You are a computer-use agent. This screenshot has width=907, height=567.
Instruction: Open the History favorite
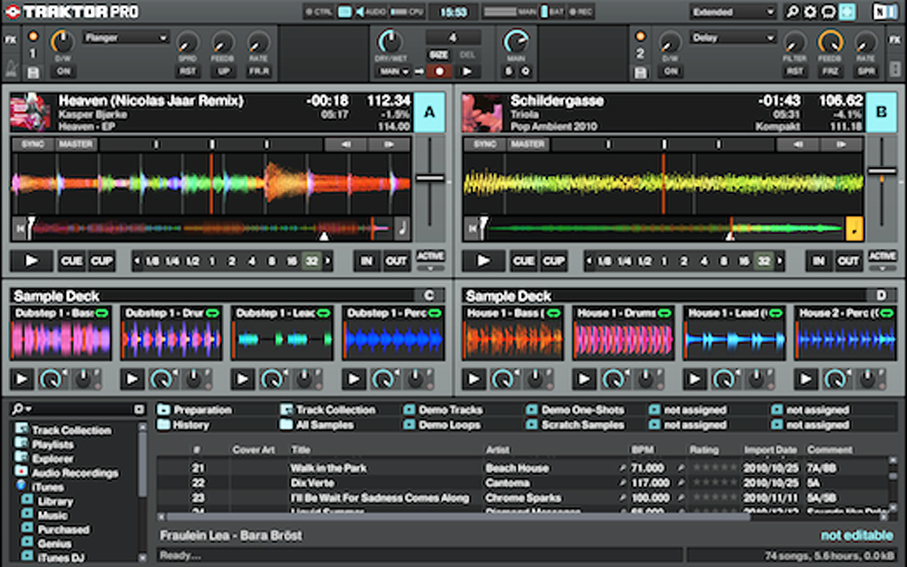click(x=183, y=425)
